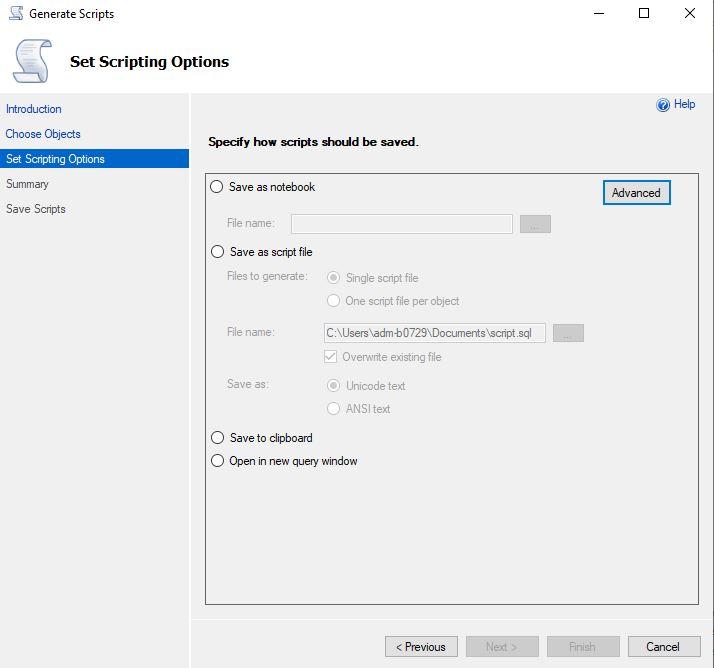The image size is (714, 668).
Task: Click the notebook File name field
Action: pos(401,224)
